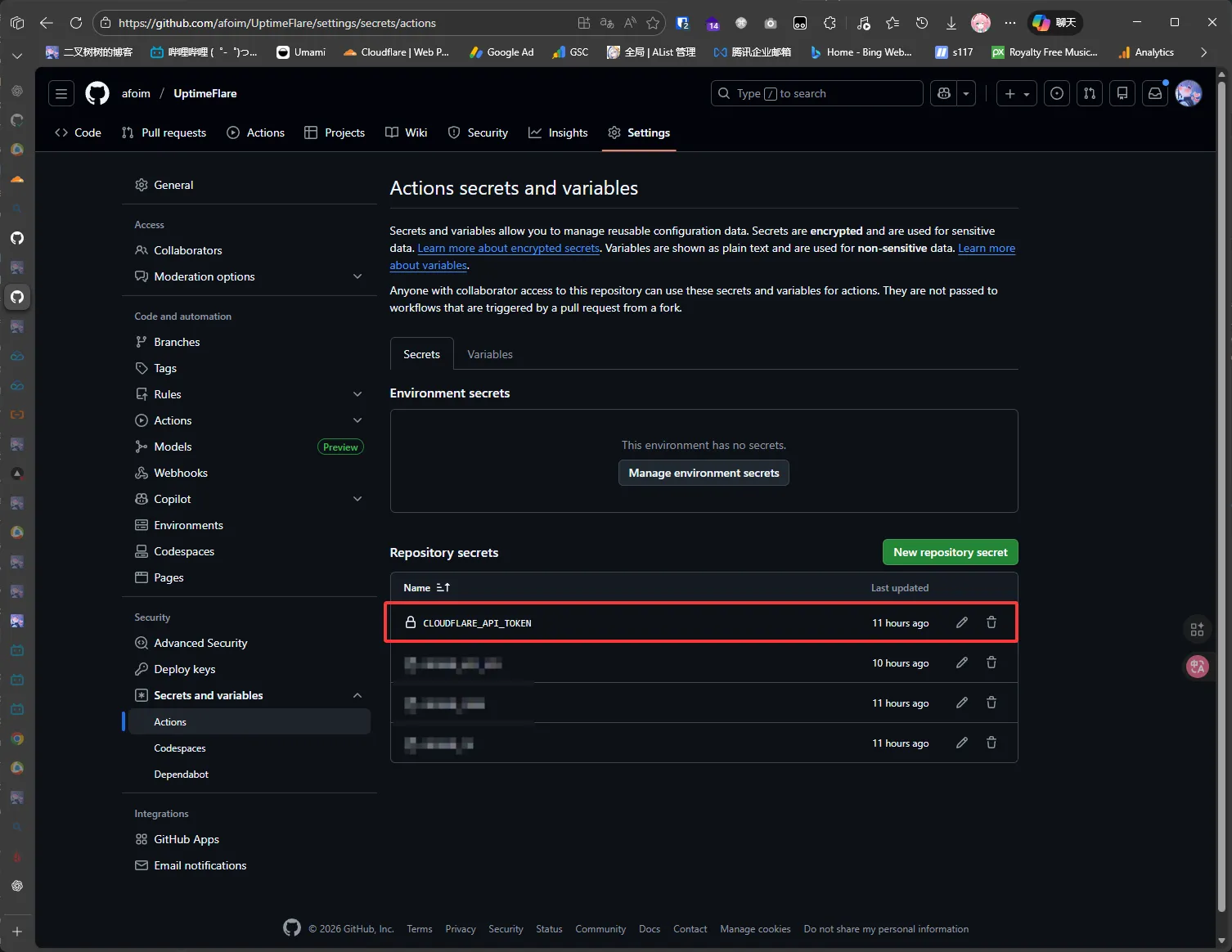Open the header issues icon
Viewport: 1232px width, 952px height.
(x=1057, y=93)
